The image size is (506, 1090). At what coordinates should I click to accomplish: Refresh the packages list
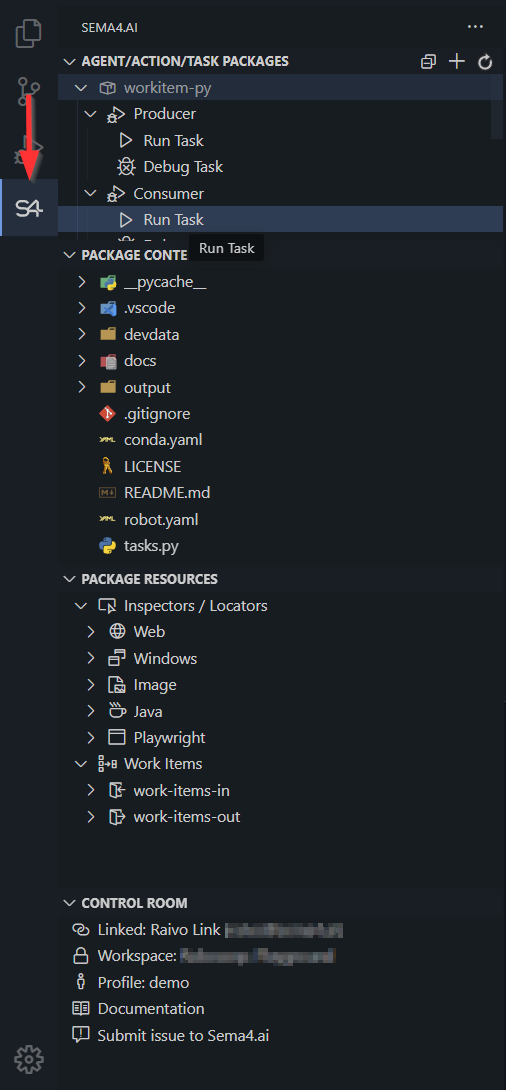pos(485,62)
